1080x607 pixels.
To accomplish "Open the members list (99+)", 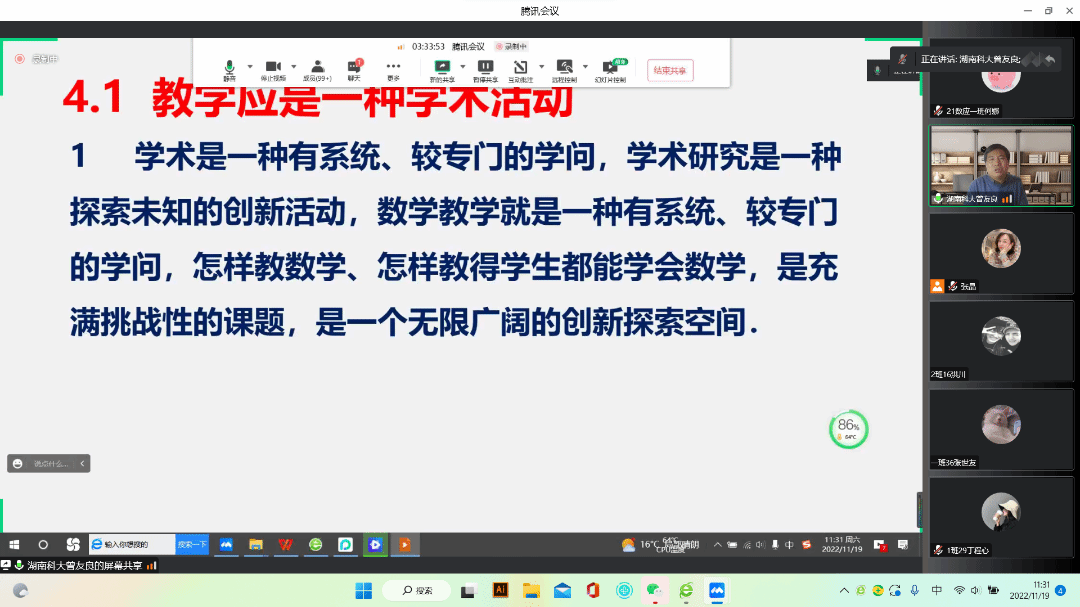I will [x=317, y=68].
